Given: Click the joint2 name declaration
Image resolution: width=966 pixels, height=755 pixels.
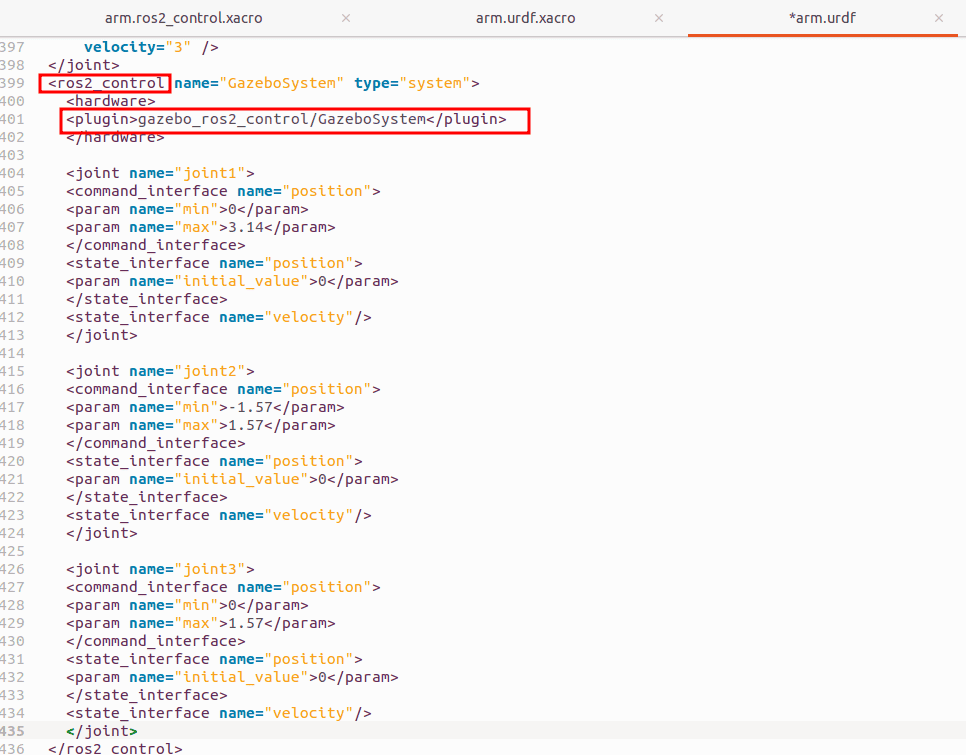Looking at the screenshot, I should (x=160, y=371).
